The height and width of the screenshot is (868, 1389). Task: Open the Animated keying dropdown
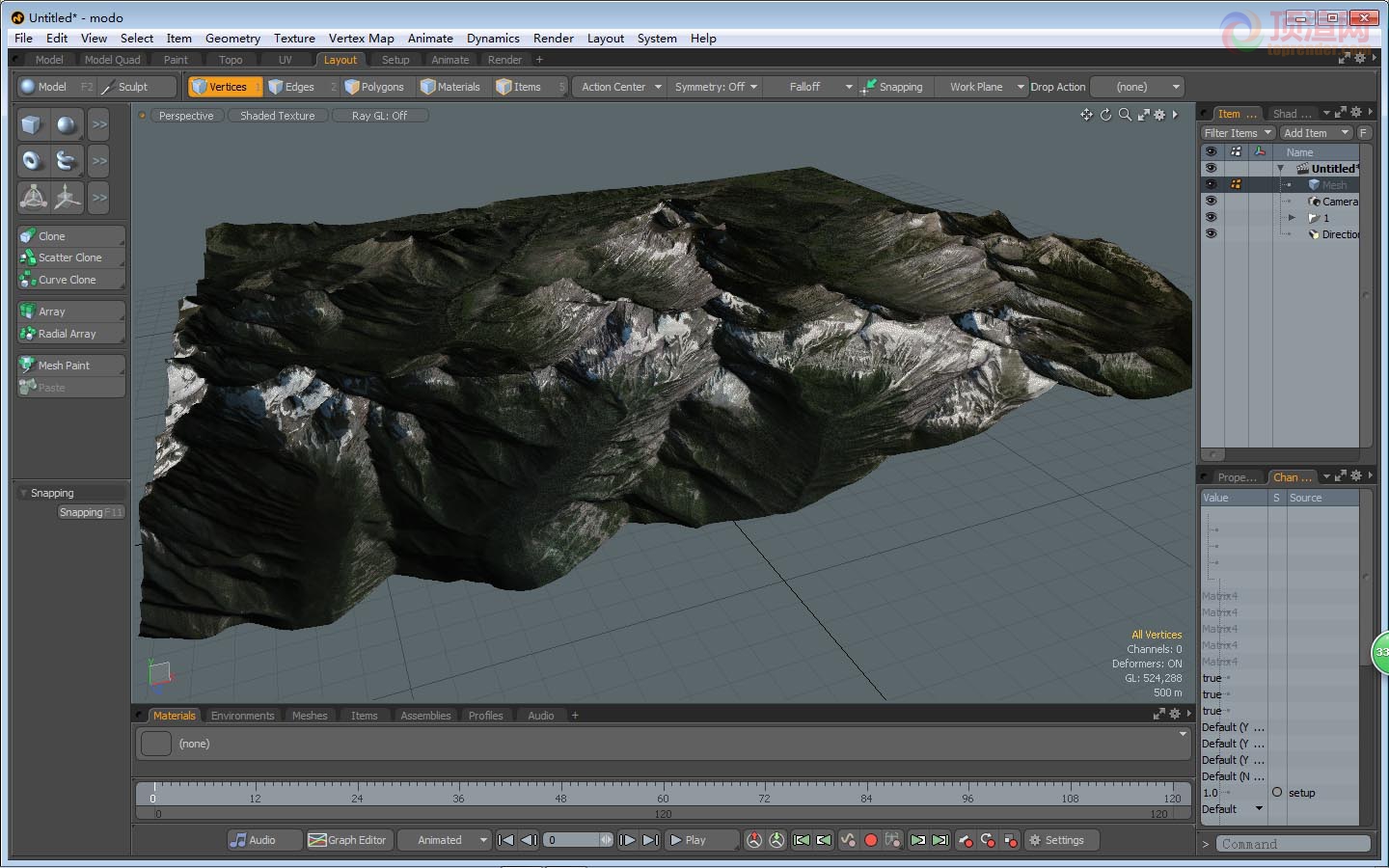(x=445, y=840)
